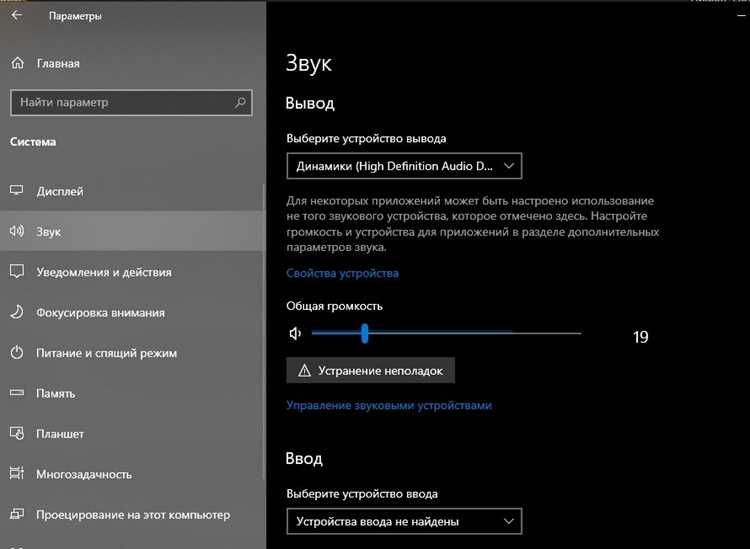
Task: Open Главная settings page
Action: pos(132,63)
